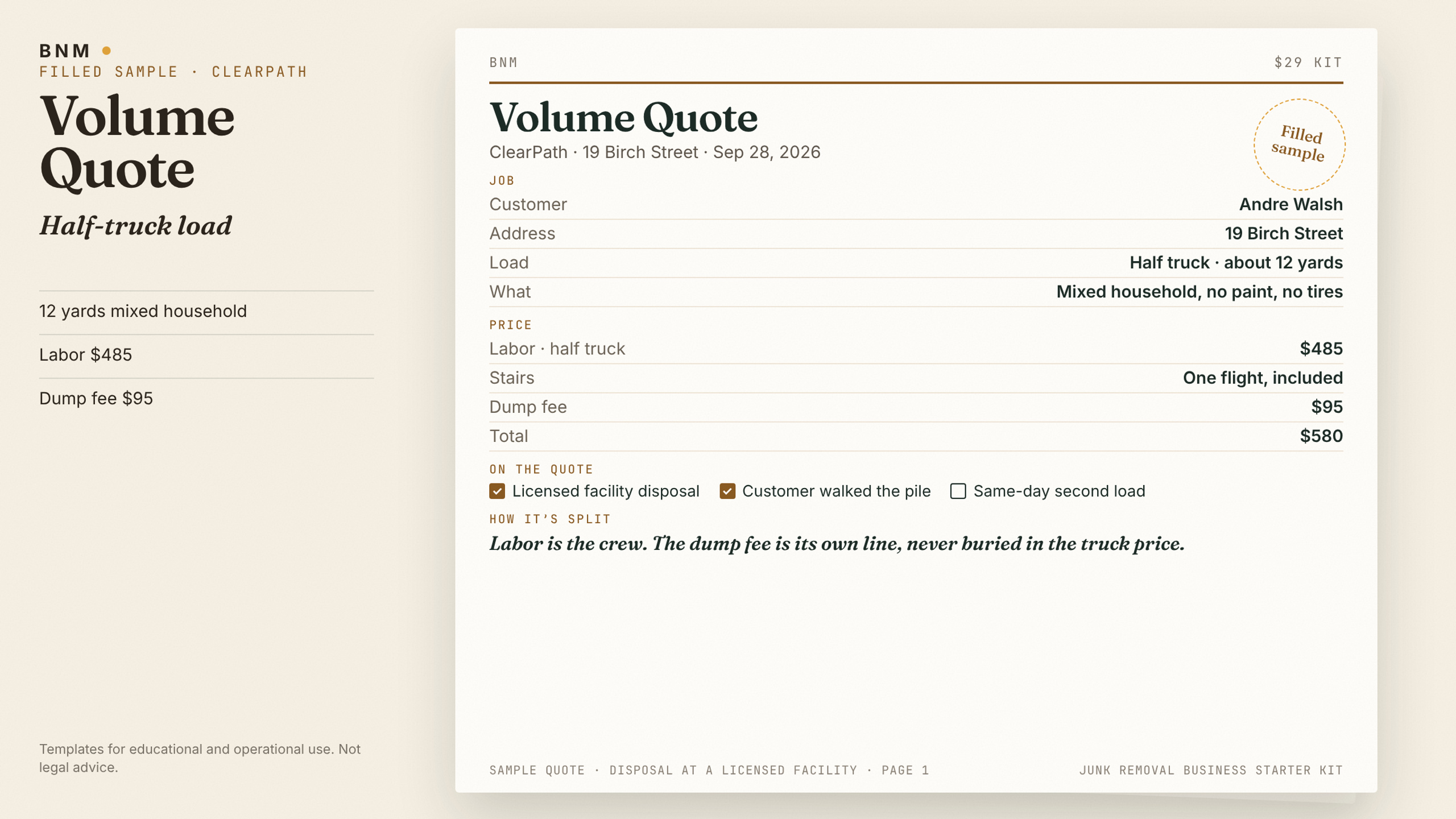Tick the Same-day second load checkbox

tap(958, 491)
